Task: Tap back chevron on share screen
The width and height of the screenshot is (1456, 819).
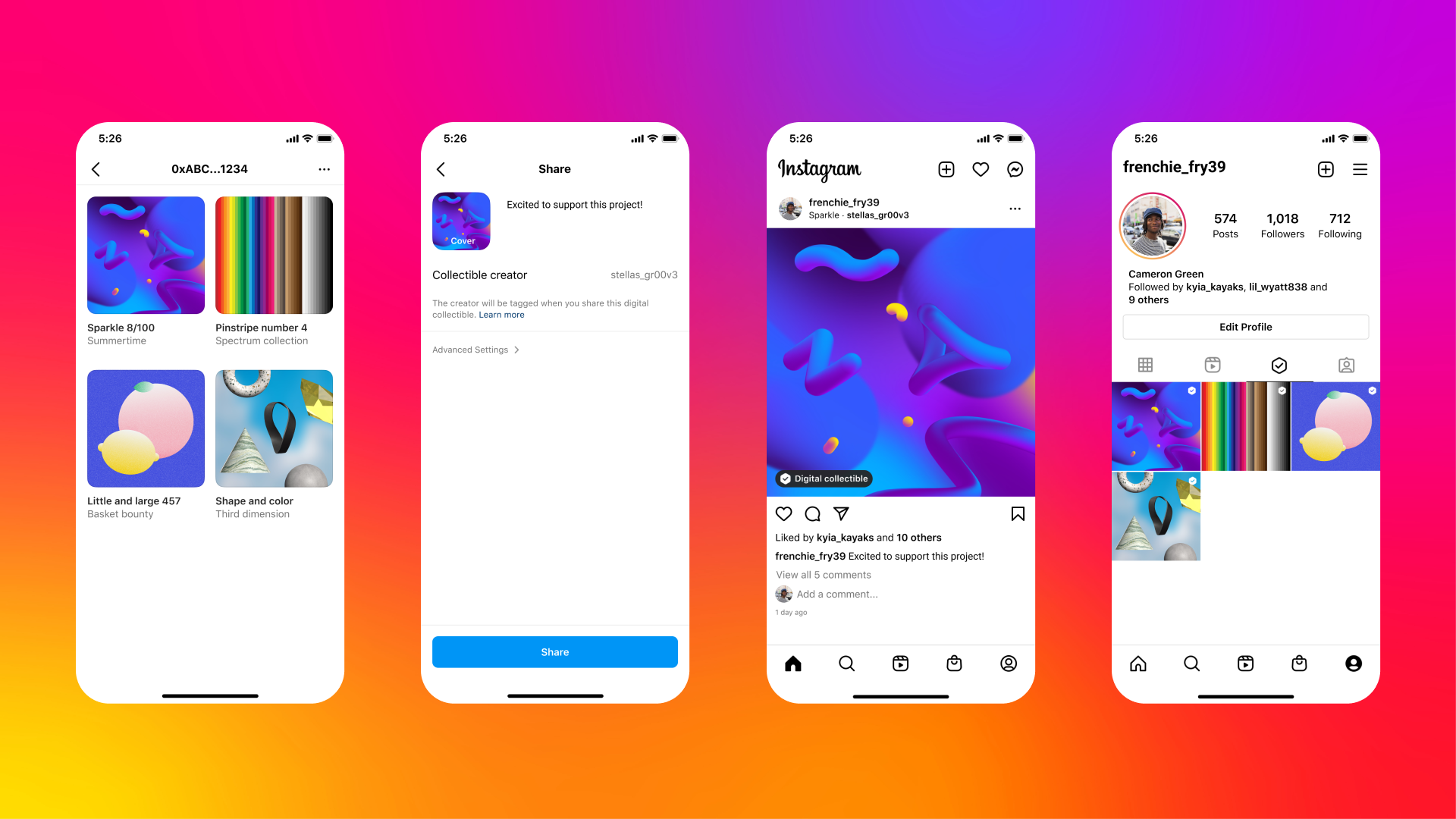Action: pyautogui.click(x=442, y=168)
